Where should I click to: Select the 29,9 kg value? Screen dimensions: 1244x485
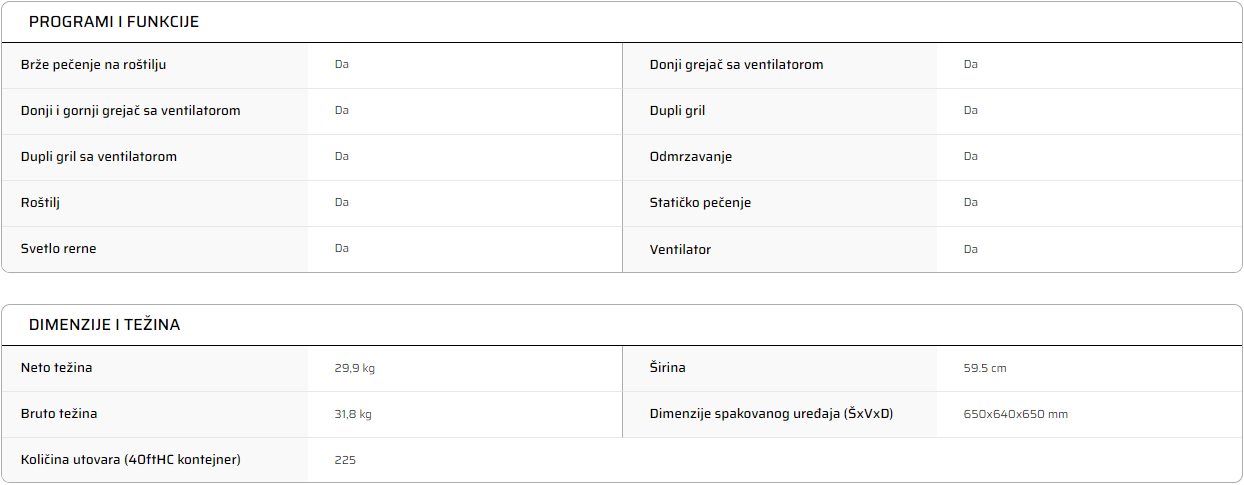354,368
